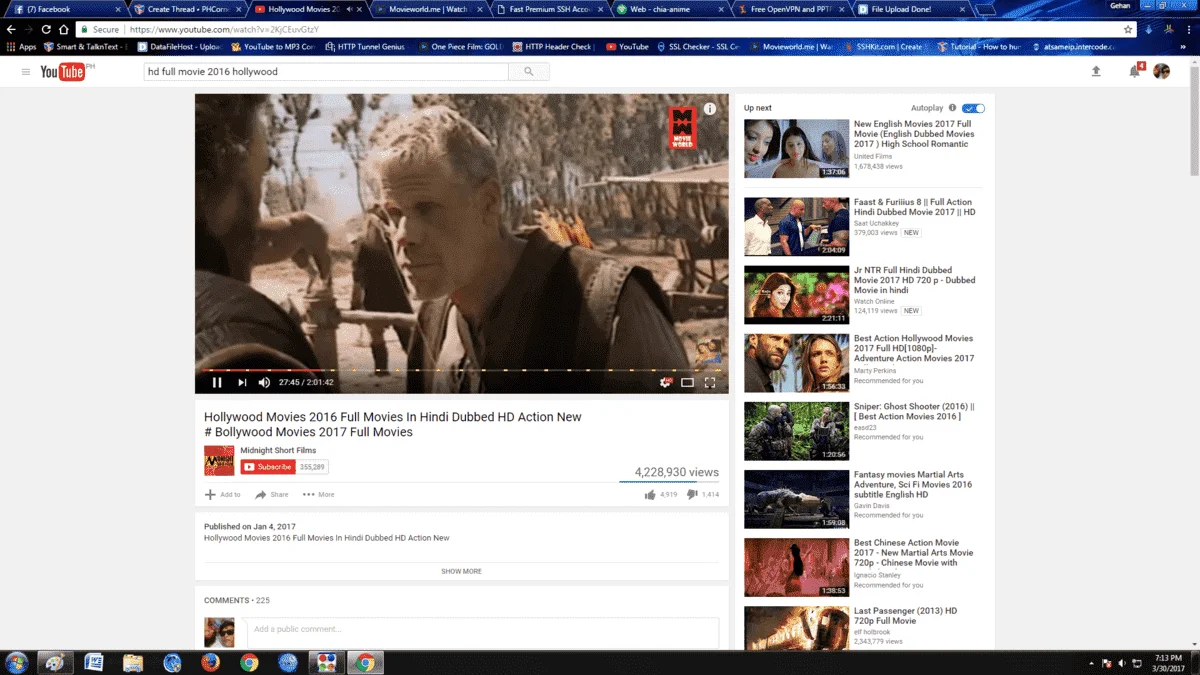This screenshot has width=1200, height=675.
Task: Show hidden system tray icons
Action: click(x=1091, y=663)
